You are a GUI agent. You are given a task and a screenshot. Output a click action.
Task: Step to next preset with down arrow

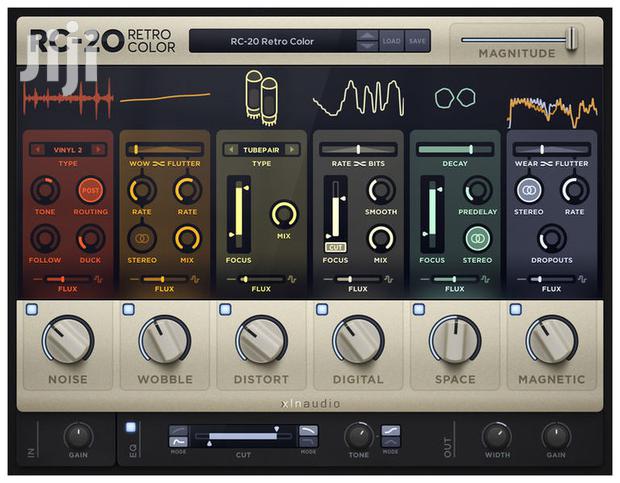click(x=367, y=46)
